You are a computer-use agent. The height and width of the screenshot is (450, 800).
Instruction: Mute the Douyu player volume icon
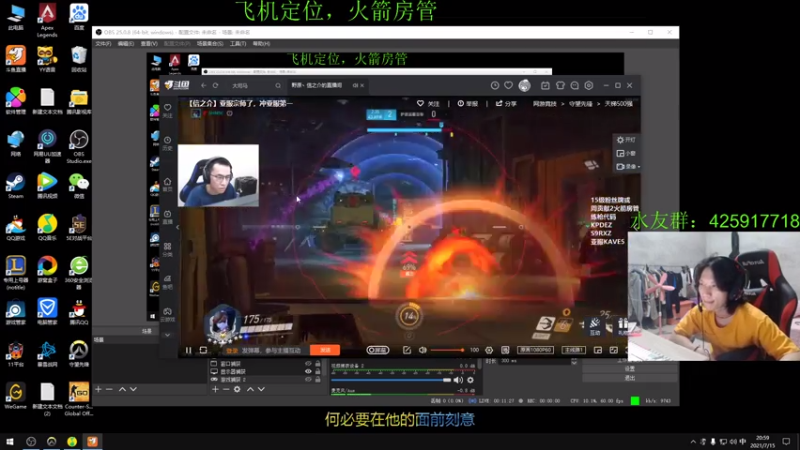(422, 350)
